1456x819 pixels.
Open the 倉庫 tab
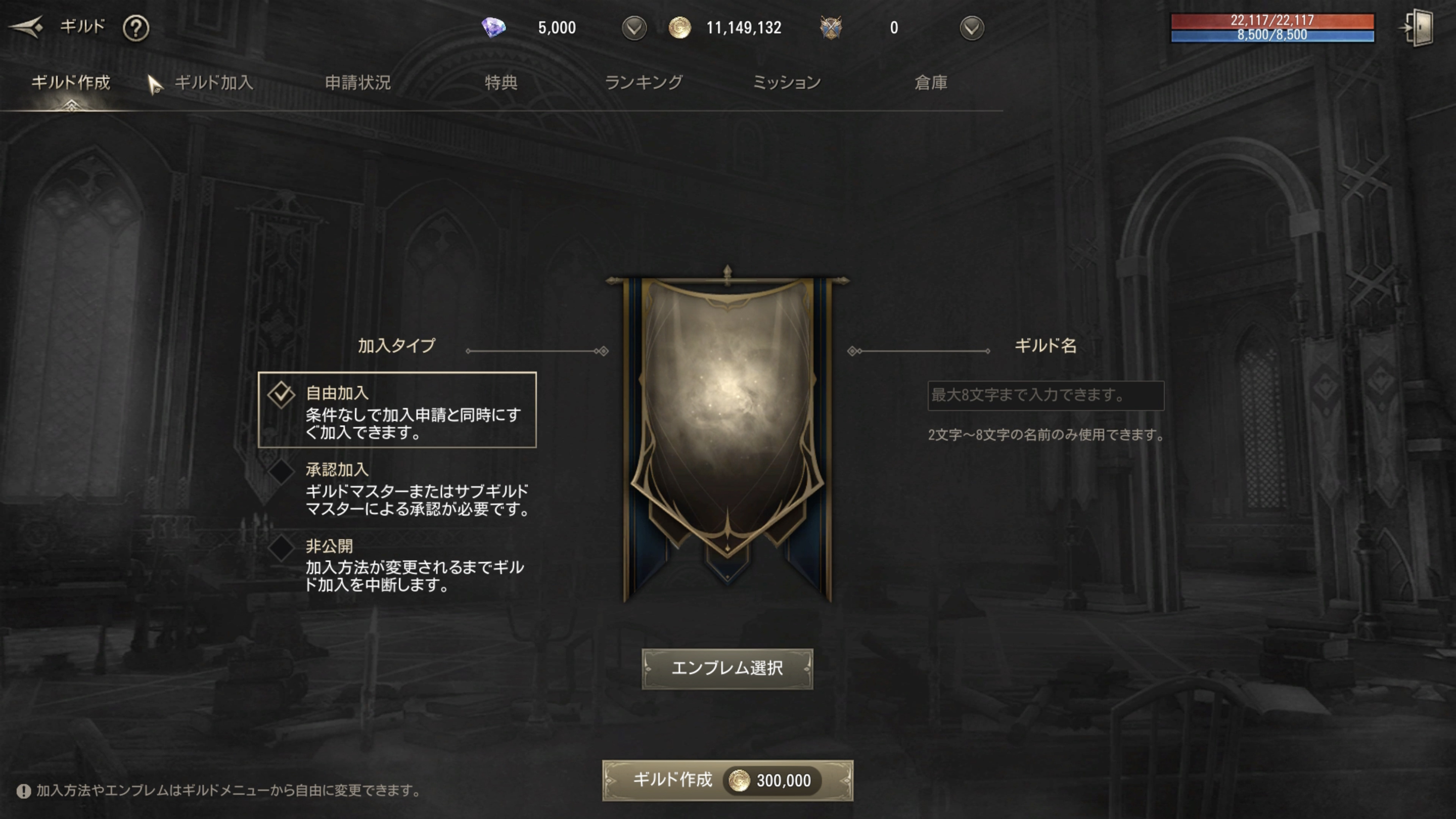(930, 82)
